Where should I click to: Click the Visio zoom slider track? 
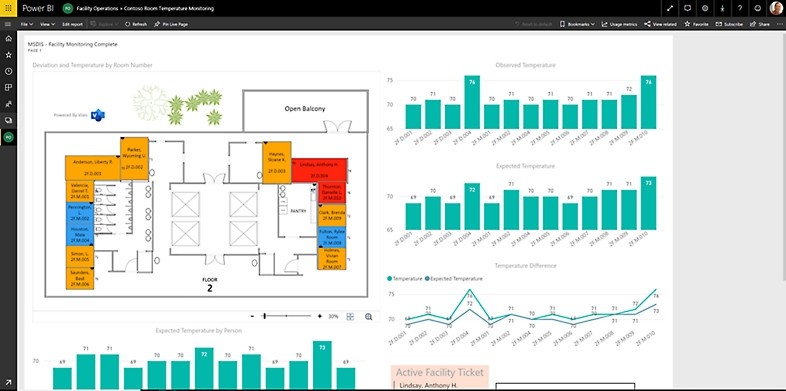pos(287,316)
